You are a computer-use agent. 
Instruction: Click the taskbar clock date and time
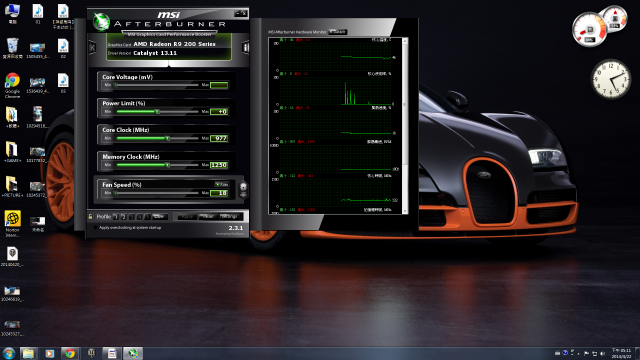click(x=622, y=353)
